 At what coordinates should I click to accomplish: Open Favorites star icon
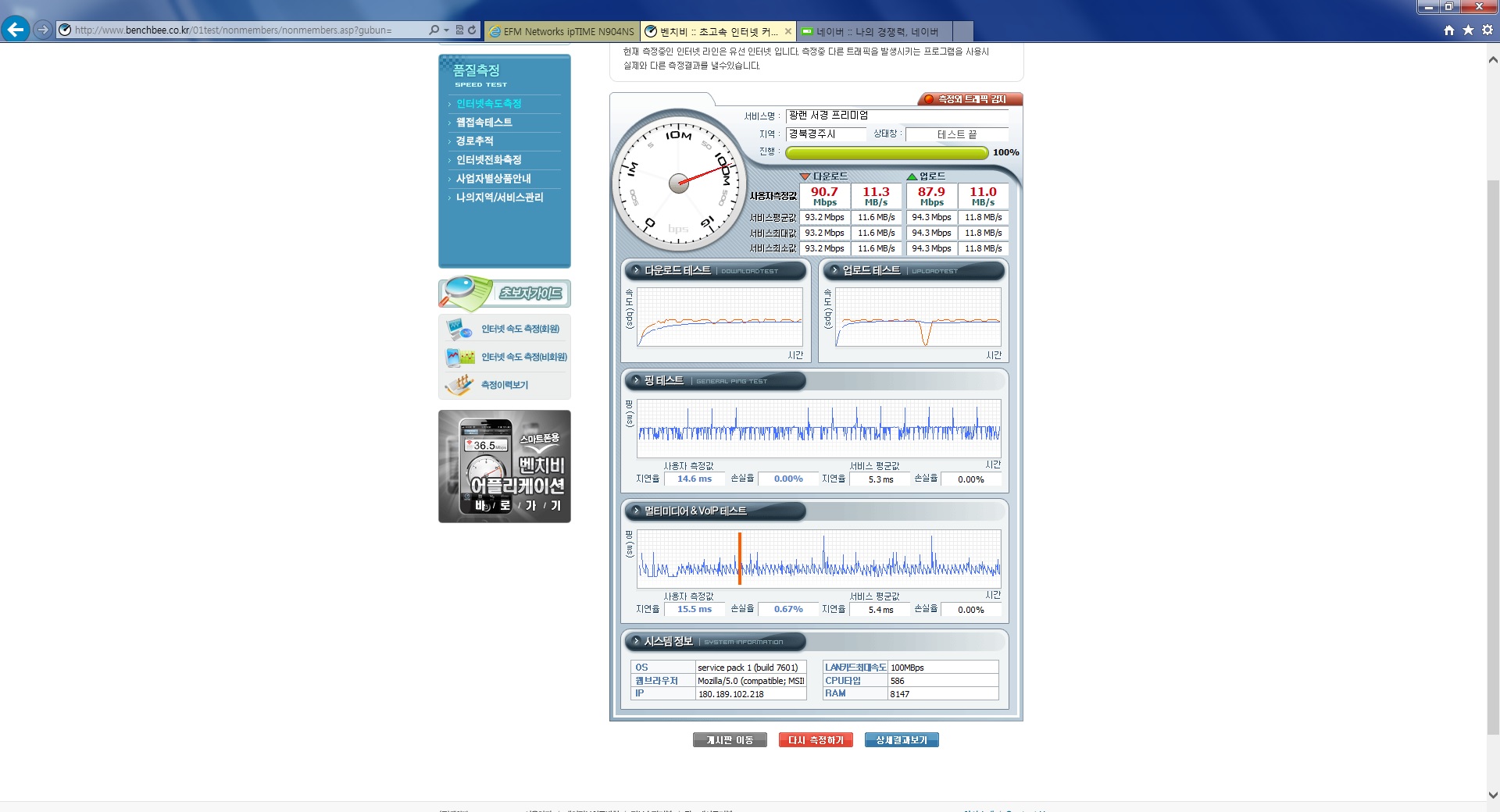point(1468,30)
